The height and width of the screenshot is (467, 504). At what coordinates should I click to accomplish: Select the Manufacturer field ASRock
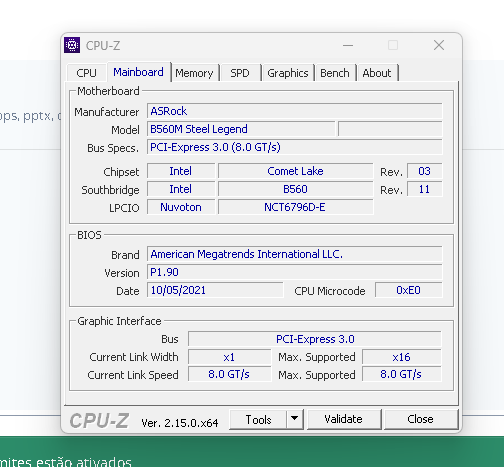coord(295,111)
